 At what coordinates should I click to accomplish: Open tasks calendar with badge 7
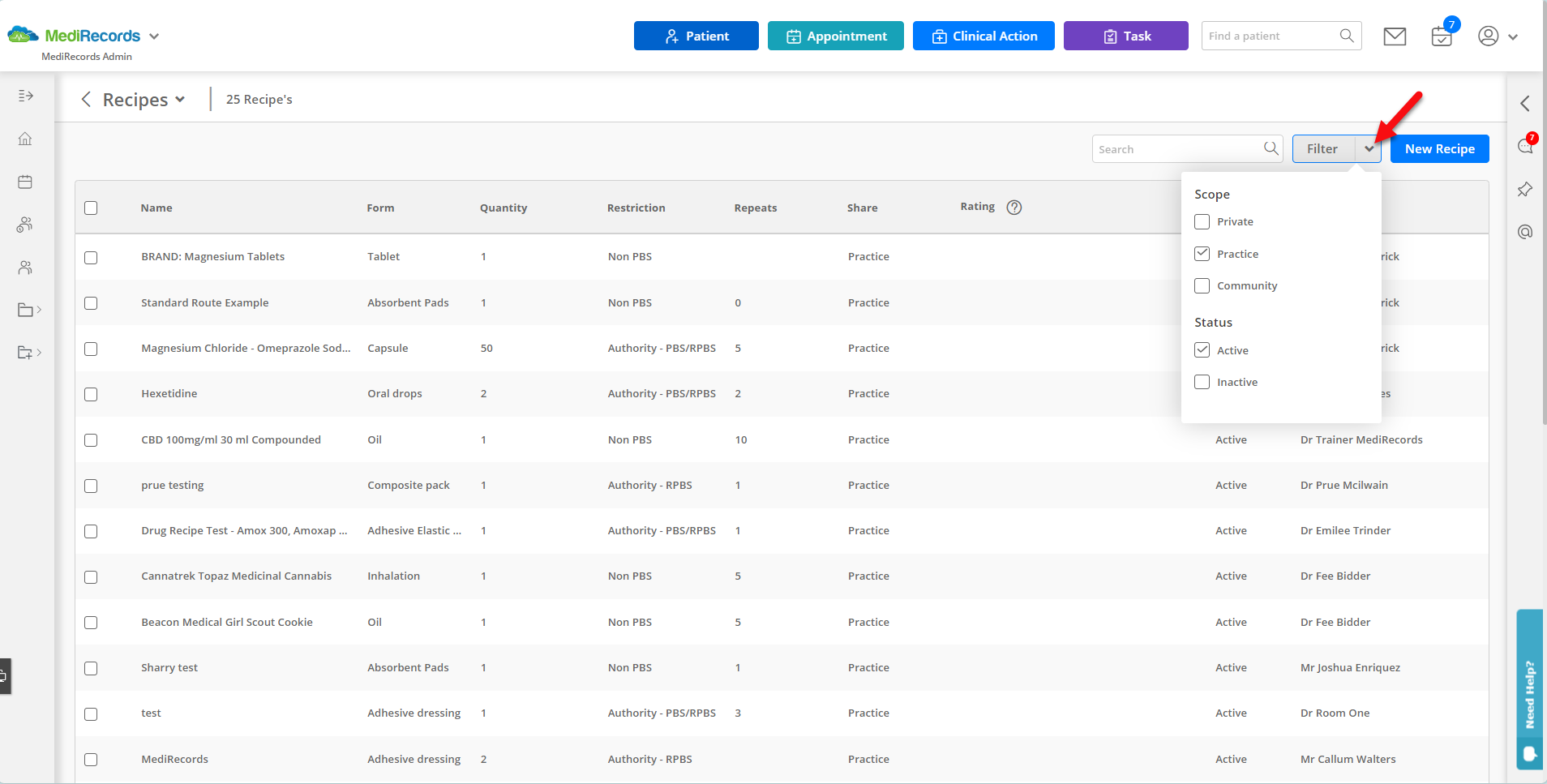tap(1442, 36)
